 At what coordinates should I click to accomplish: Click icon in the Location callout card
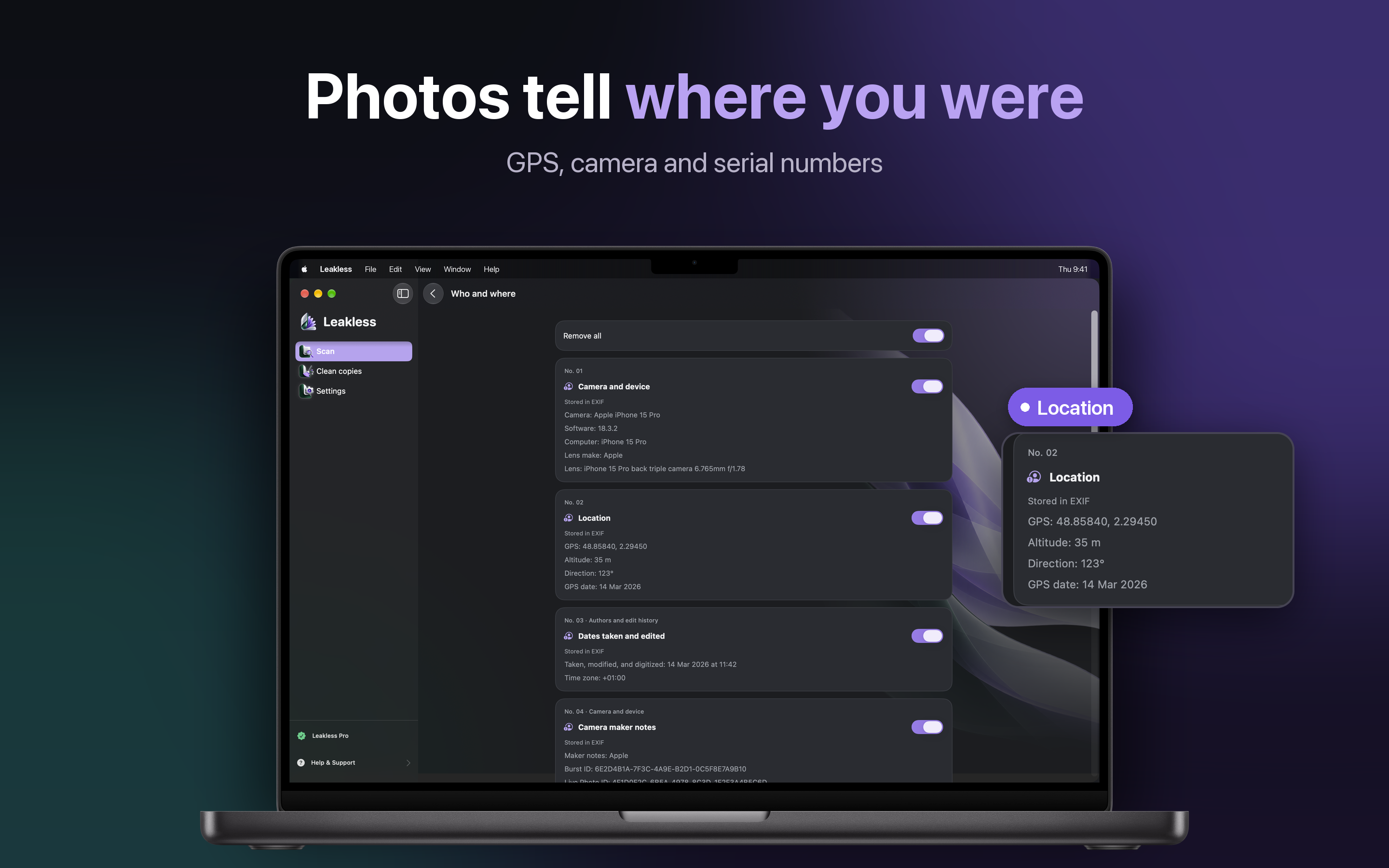pyautogui.click(x=1035, y=477)
